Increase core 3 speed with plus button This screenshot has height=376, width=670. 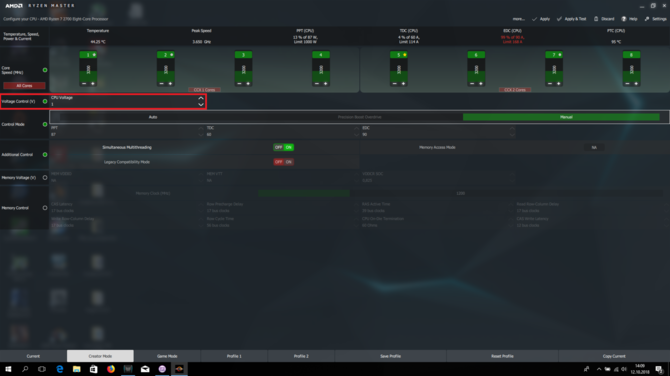point(248,84)
